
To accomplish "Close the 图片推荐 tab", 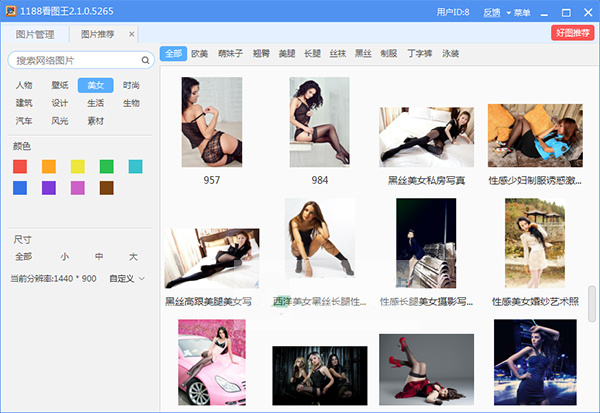I will (131, 34).
